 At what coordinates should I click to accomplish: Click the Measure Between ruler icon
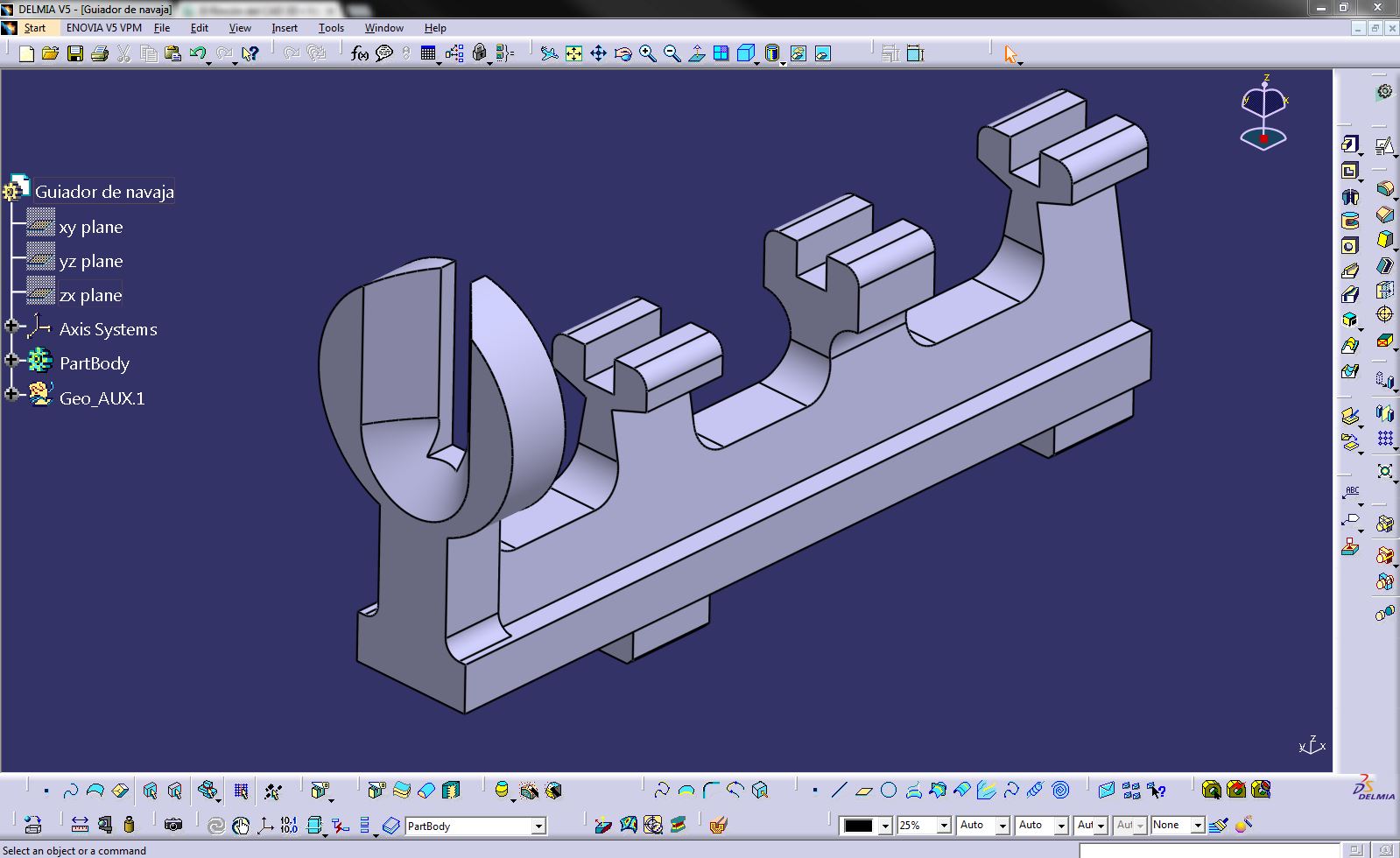(x=80, y=825)
